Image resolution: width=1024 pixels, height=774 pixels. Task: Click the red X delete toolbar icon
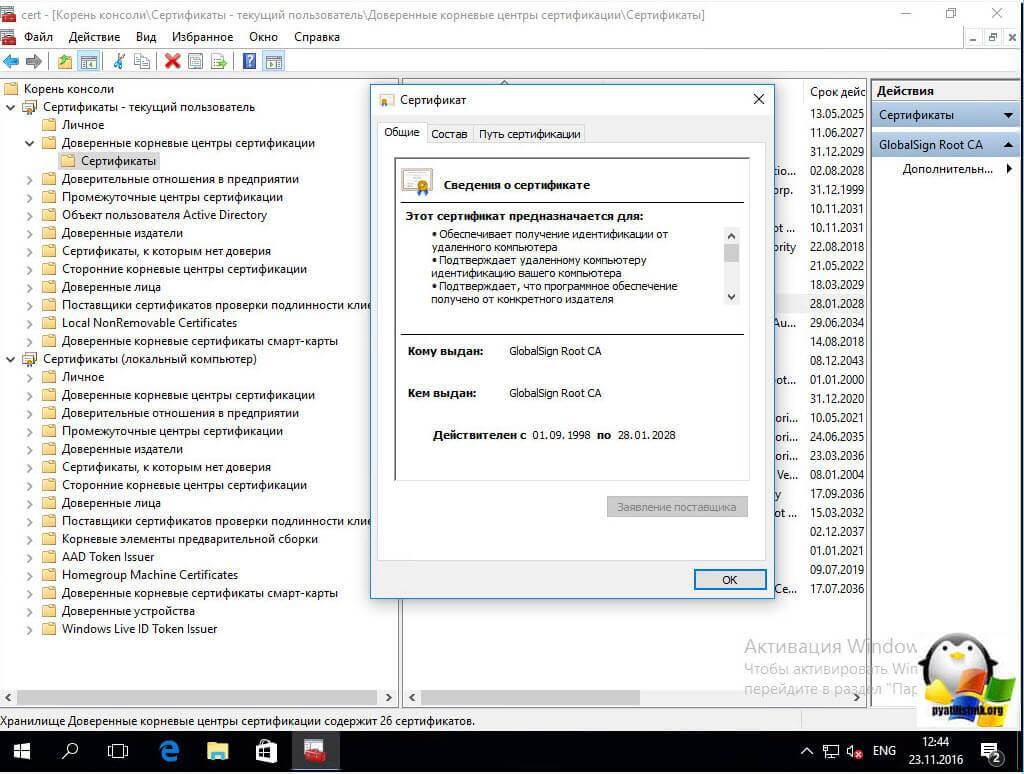172,61
